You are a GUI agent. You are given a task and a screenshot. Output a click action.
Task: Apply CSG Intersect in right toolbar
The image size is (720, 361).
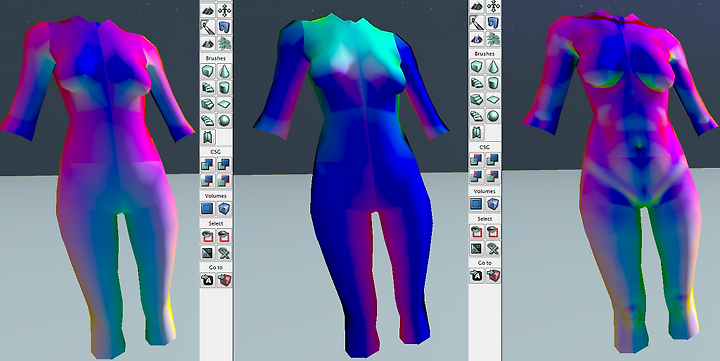point(477,176)
